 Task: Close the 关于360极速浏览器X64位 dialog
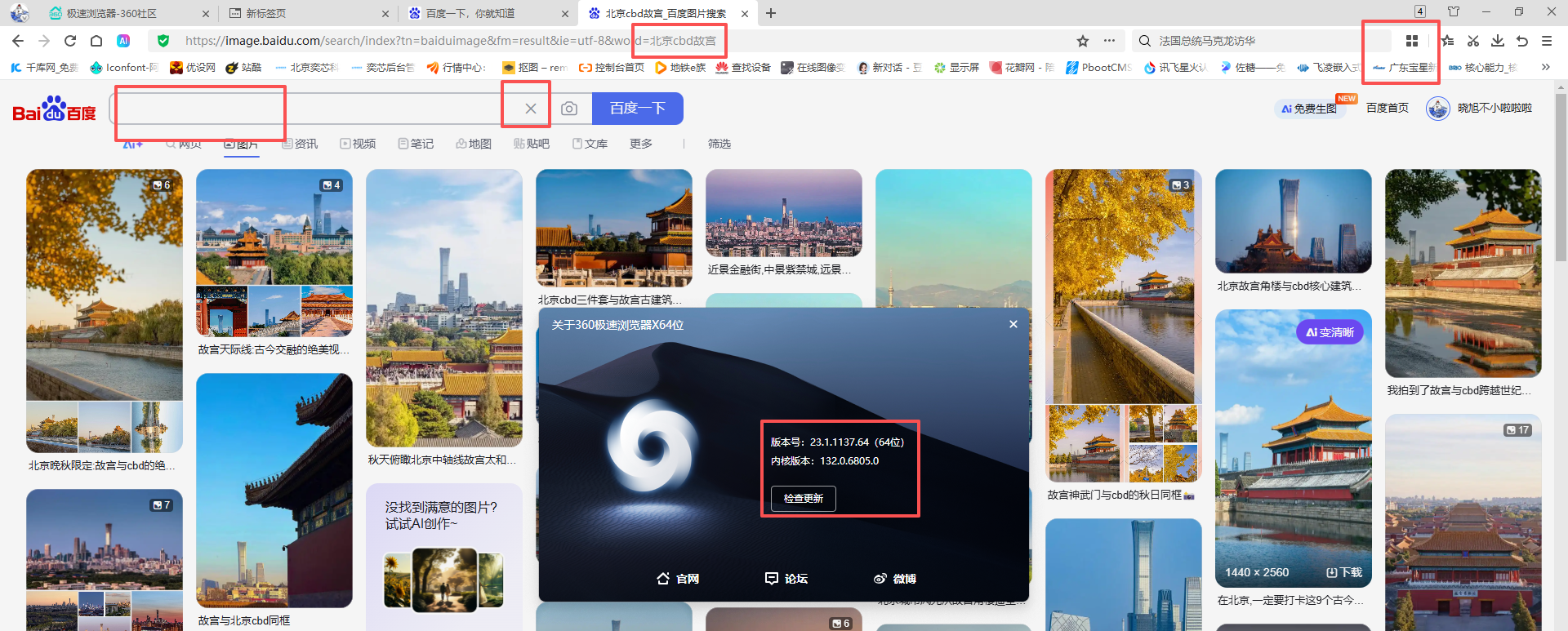[1013, 324]
